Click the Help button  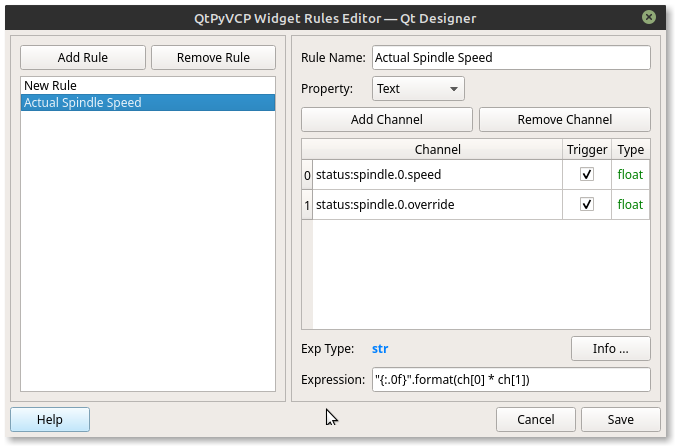[x=50, y=420]
